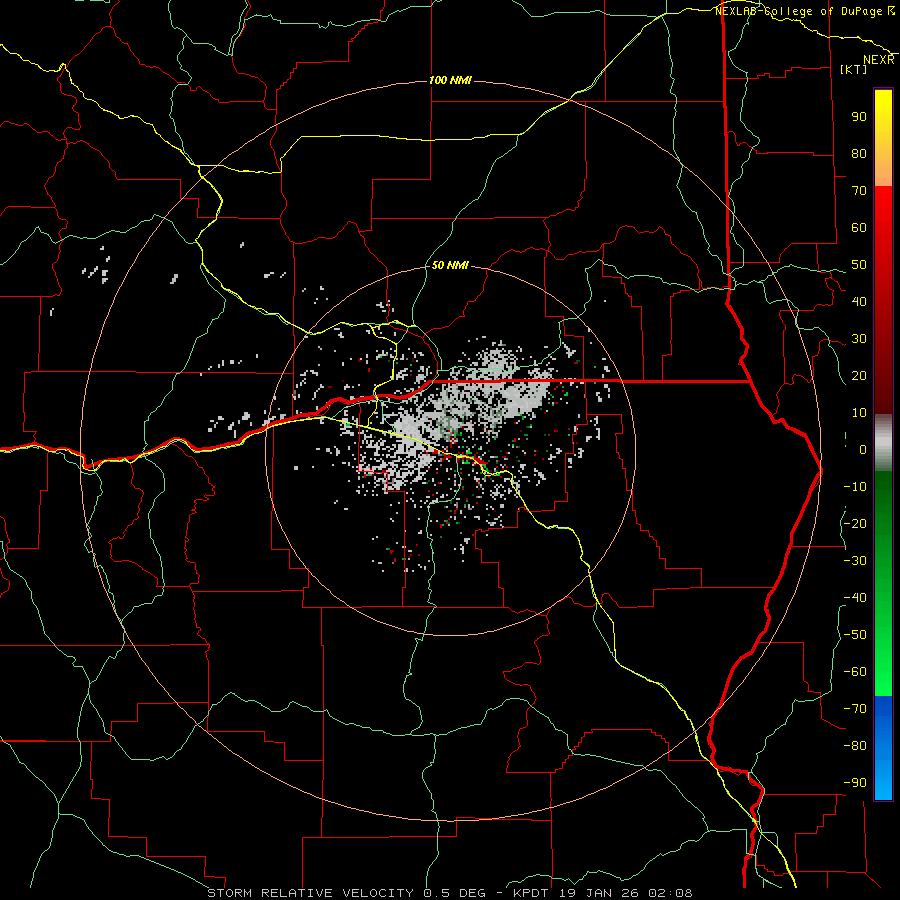Click the gray zero-velocity segment of color bar
This screenshot has height=900, width=900.
(883, 443)
